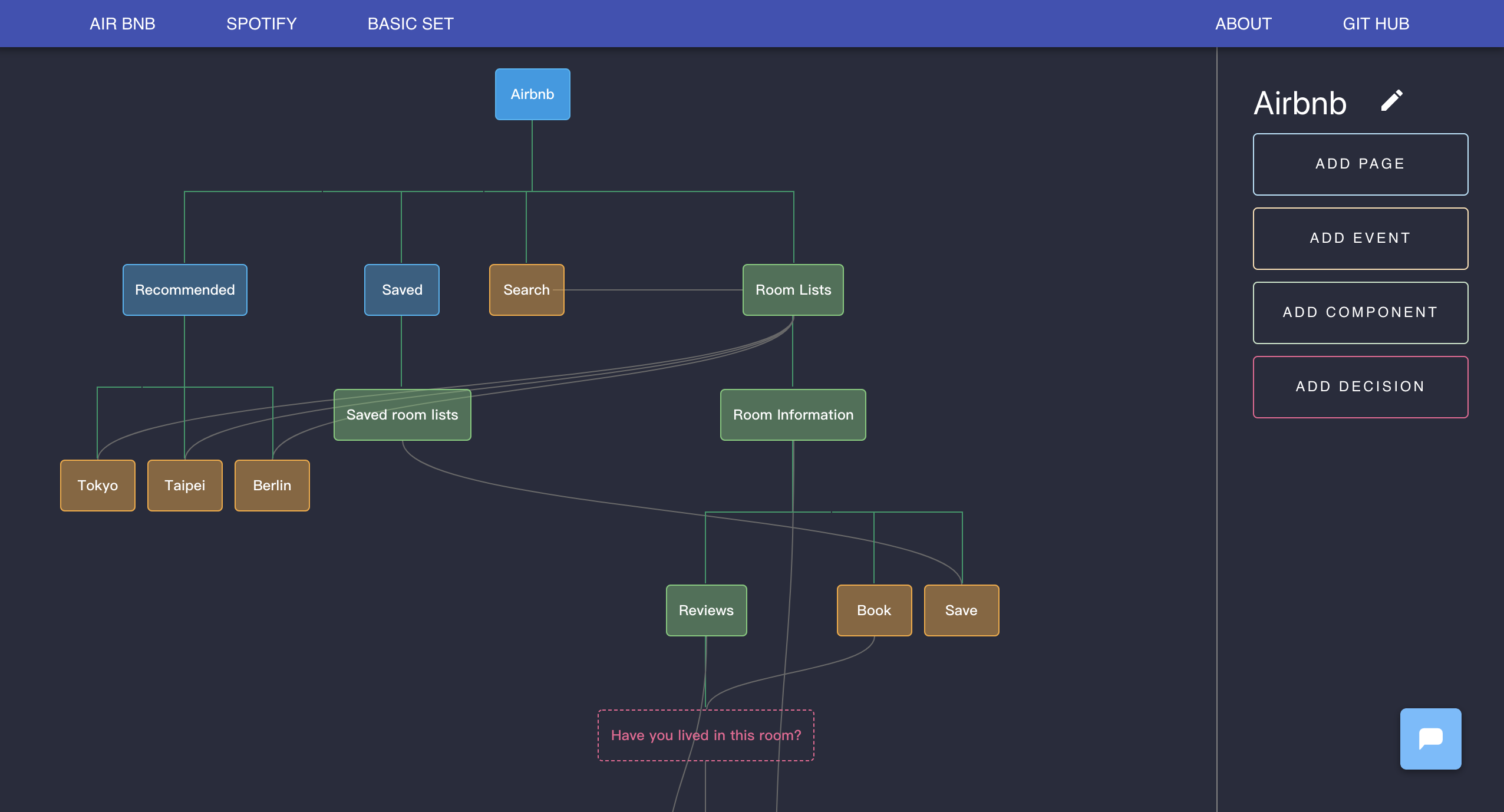Open the AIR BNB menu item

point(123,24)
